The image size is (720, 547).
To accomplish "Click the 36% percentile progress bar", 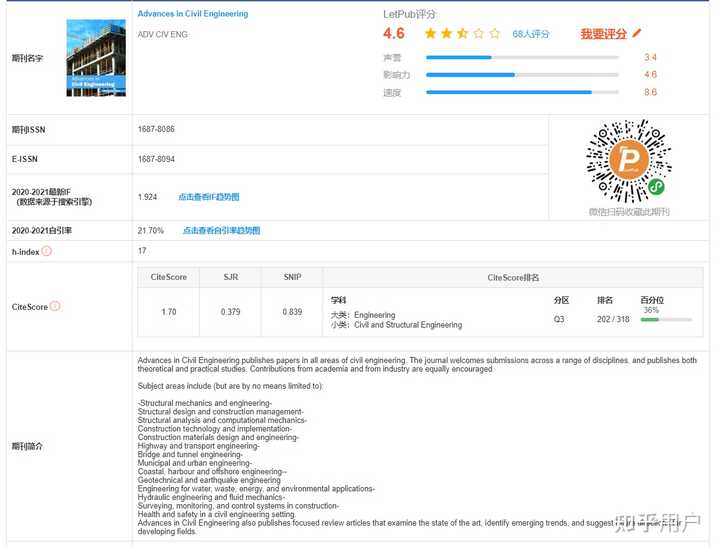I will click(666, 320).
